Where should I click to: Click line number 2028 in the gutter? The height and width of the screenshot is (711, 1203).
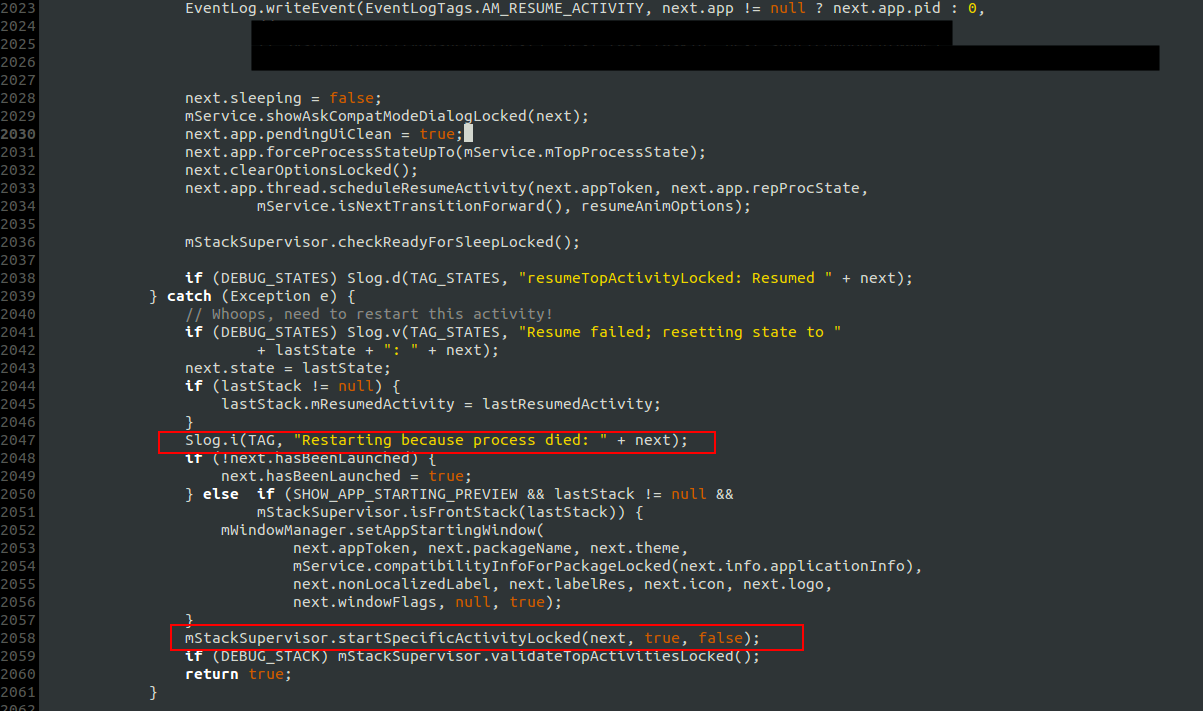18,98
